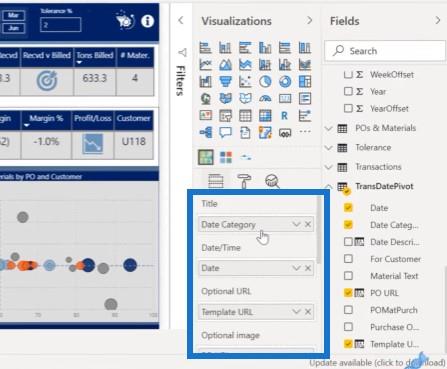Select the globe map visualization icon
The height and width of the screenshot is (369, 447).
click(206, 99)
